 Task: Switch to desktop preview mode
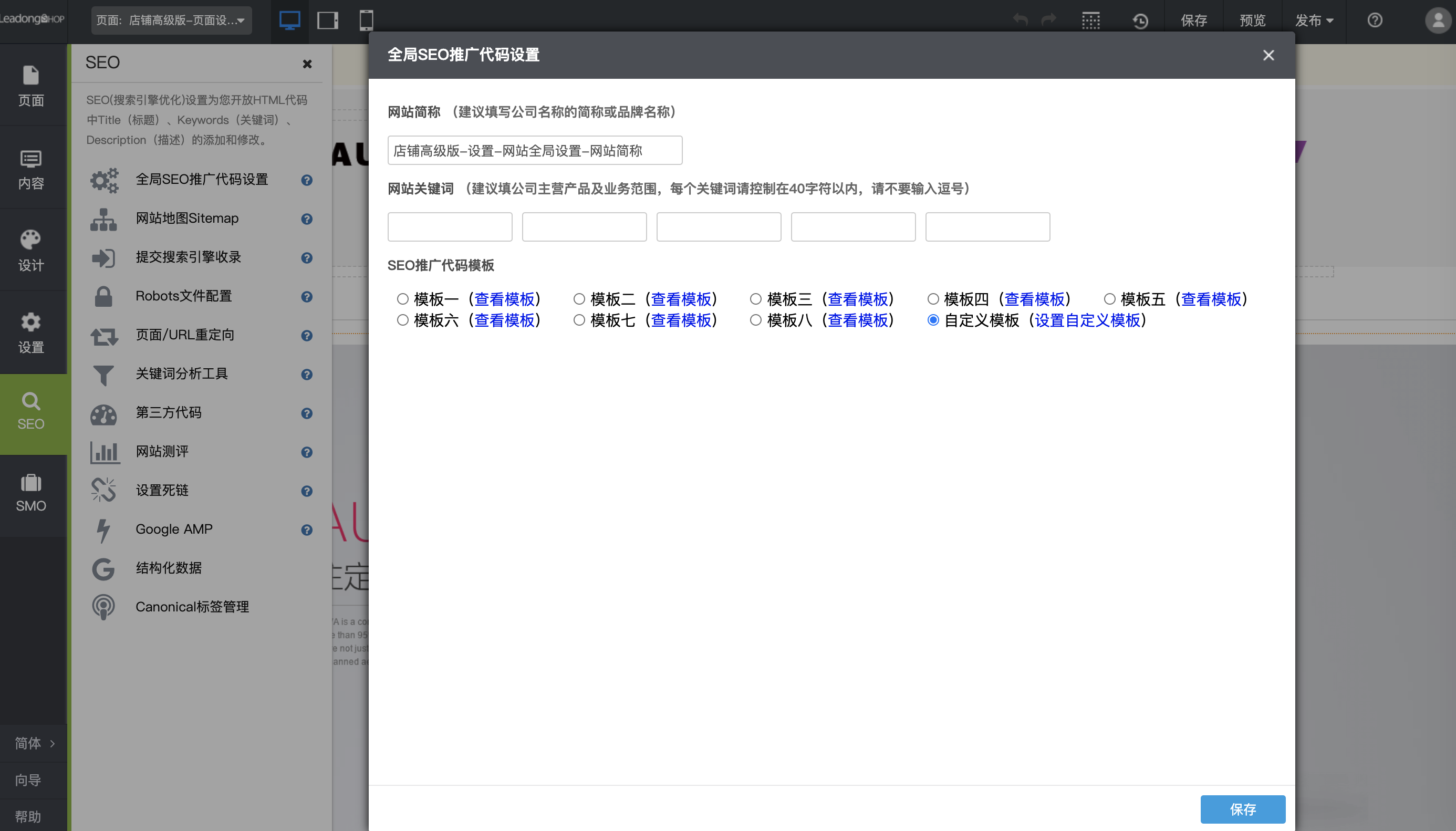[290, 20]
